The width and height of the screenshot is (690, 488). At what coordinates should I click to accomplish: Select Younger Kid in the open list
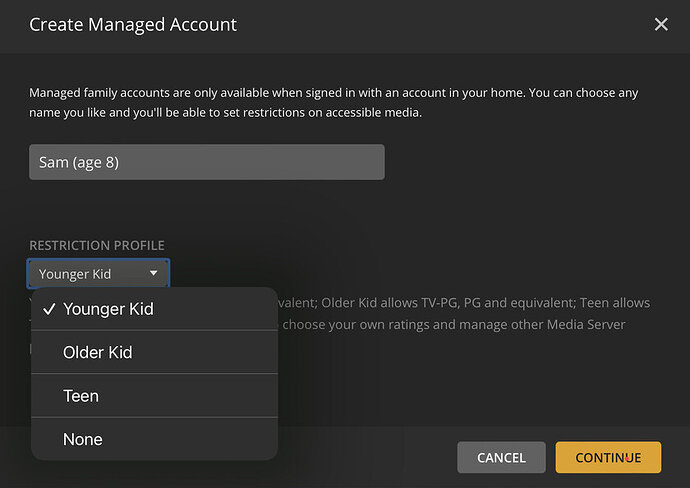108,309
